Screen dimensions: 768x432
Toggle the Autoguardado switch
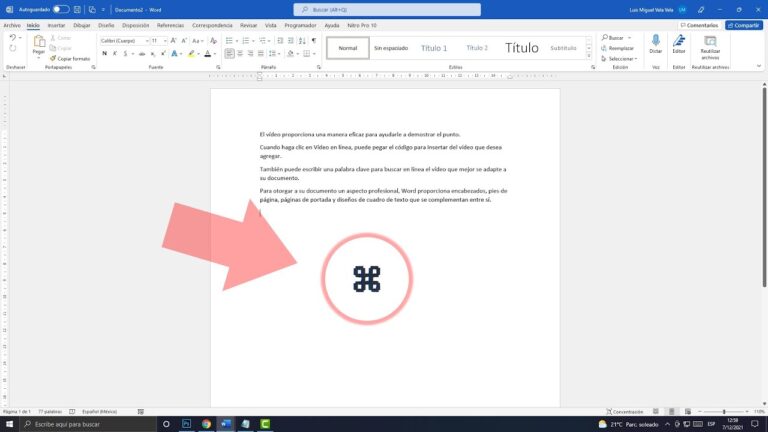[61, 9]
